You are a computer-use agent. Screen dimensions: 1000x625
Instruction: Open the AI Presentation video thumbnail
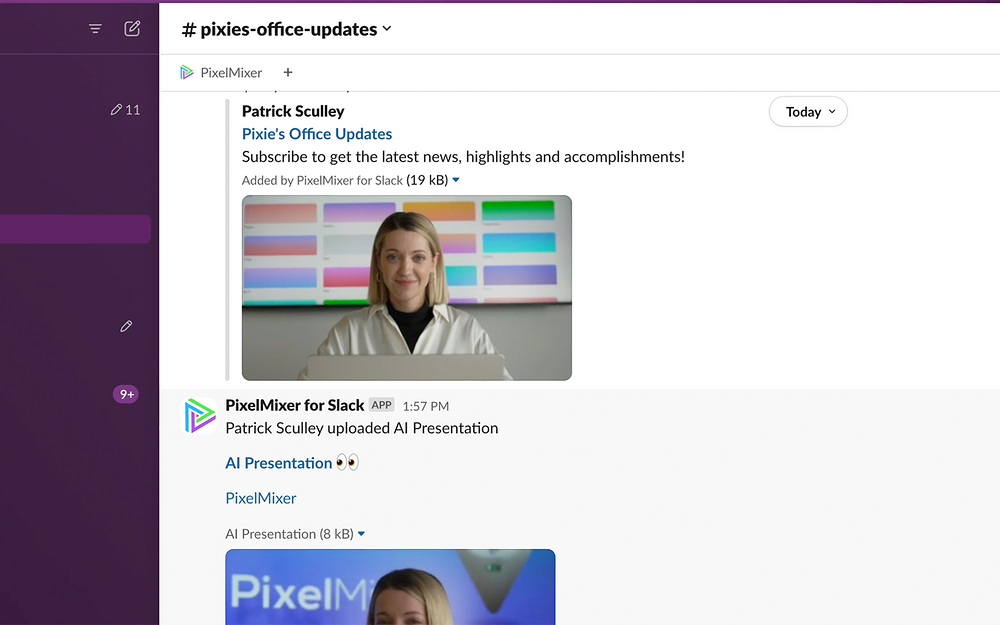pos(390,587)
